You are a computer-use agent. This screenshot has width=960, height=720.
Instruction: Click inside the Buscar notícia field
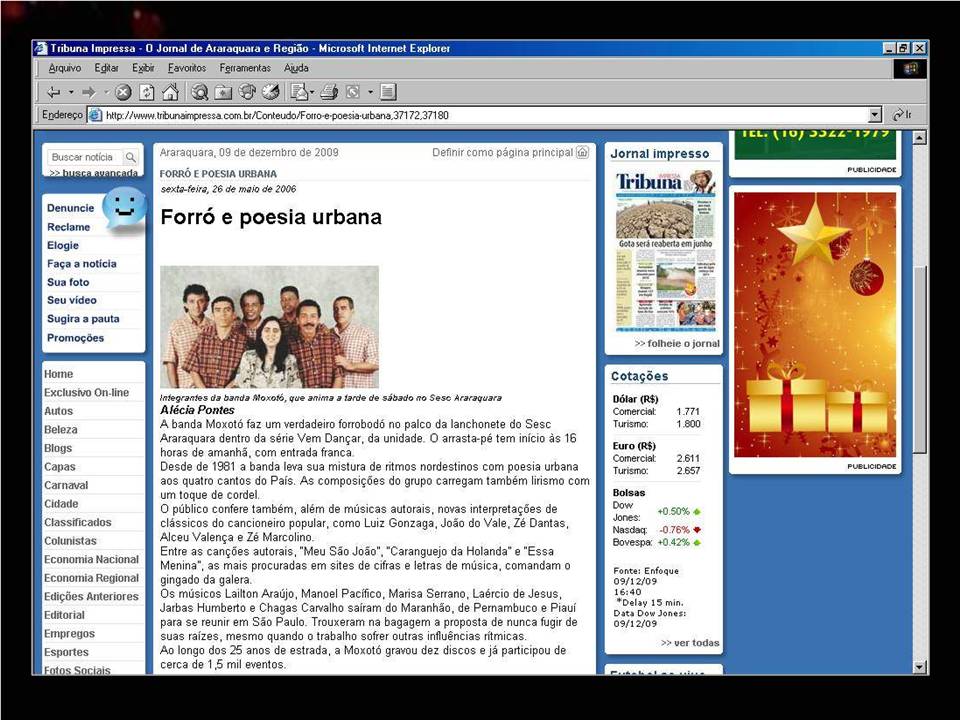[86, 157]
